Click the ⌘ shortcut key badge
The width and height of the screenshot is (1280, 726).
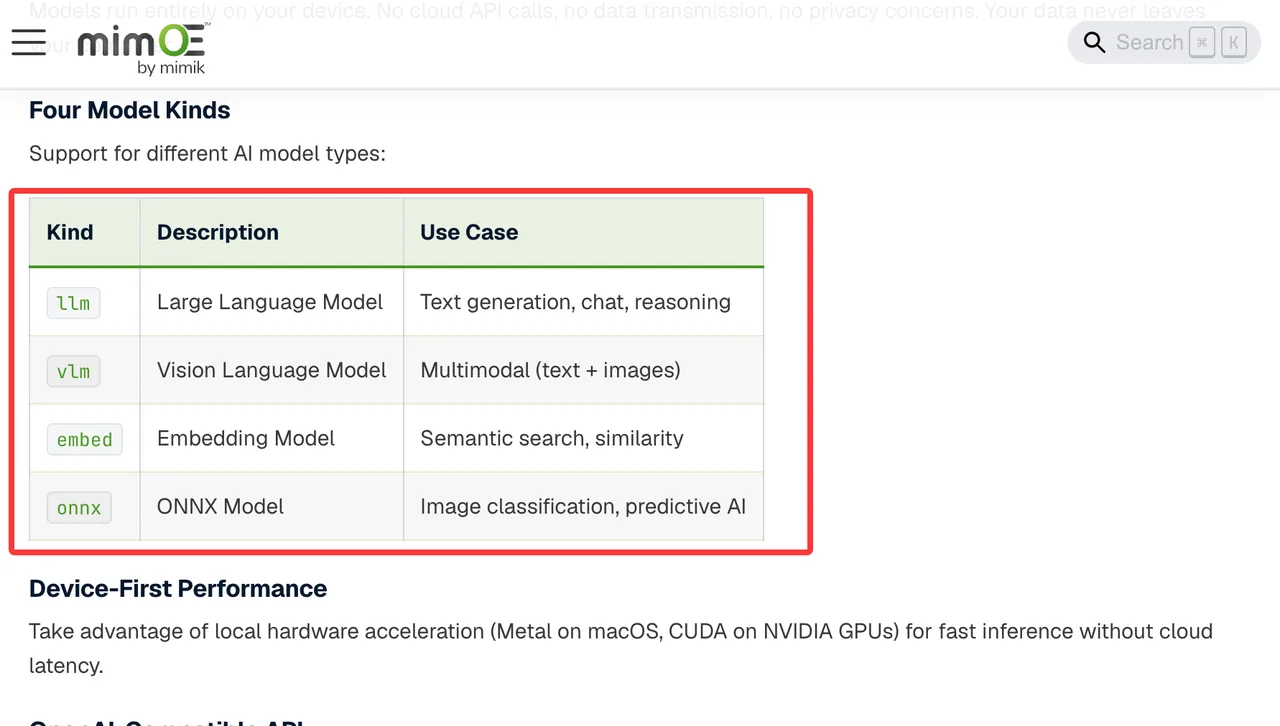(1202, 43)
